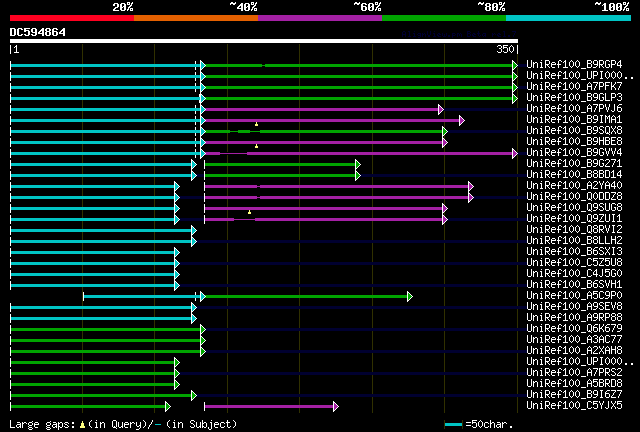Screen dimensions: 640x432
Task: Click the UniRef100_A3AC77 label
Action: click(x=574, y=340)
